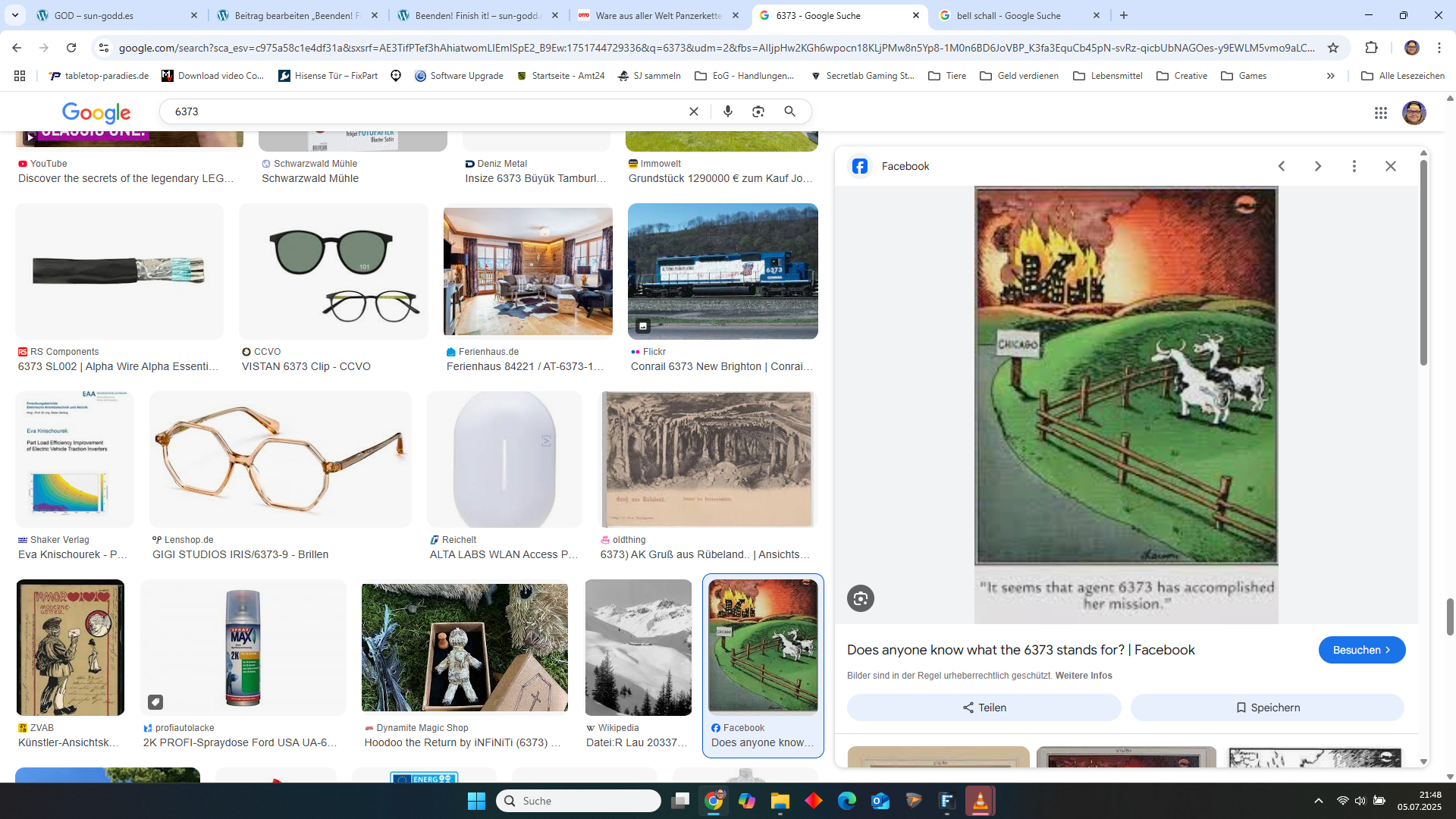The height and width of the screenshot is (819, 1456).
Task: Expand the Lebensmittel bookmark folder
Action: (1108, 76)
